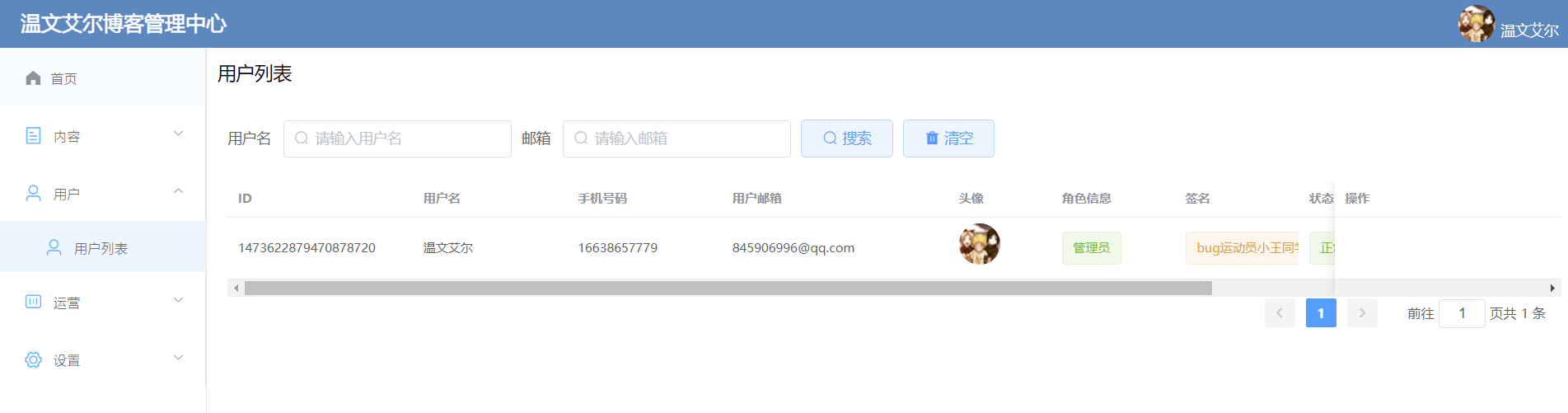Click the 头像 column header

coord(971,199)
